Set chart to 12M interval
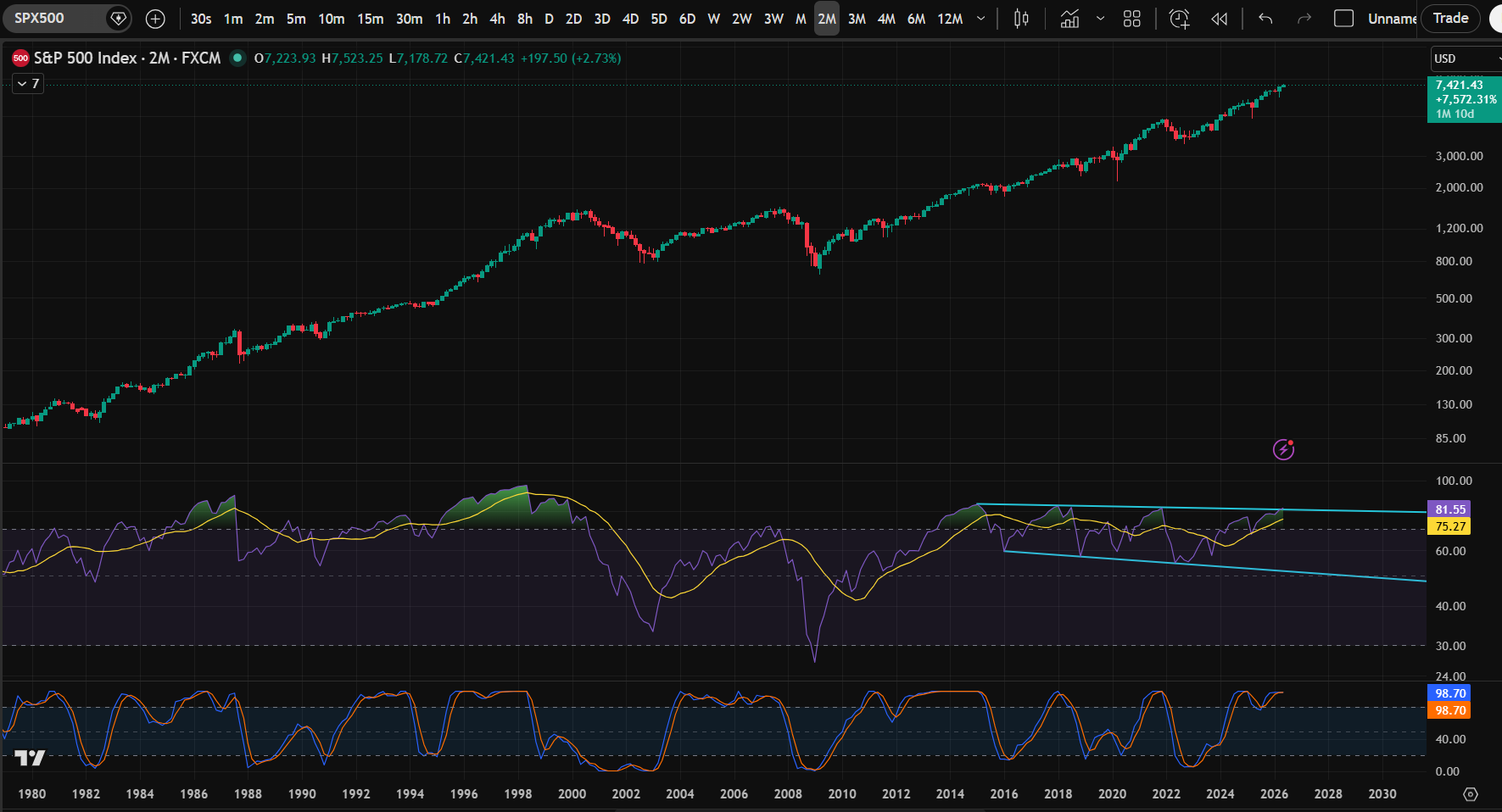The image size is (1502, 812). [x=950, y=19]
